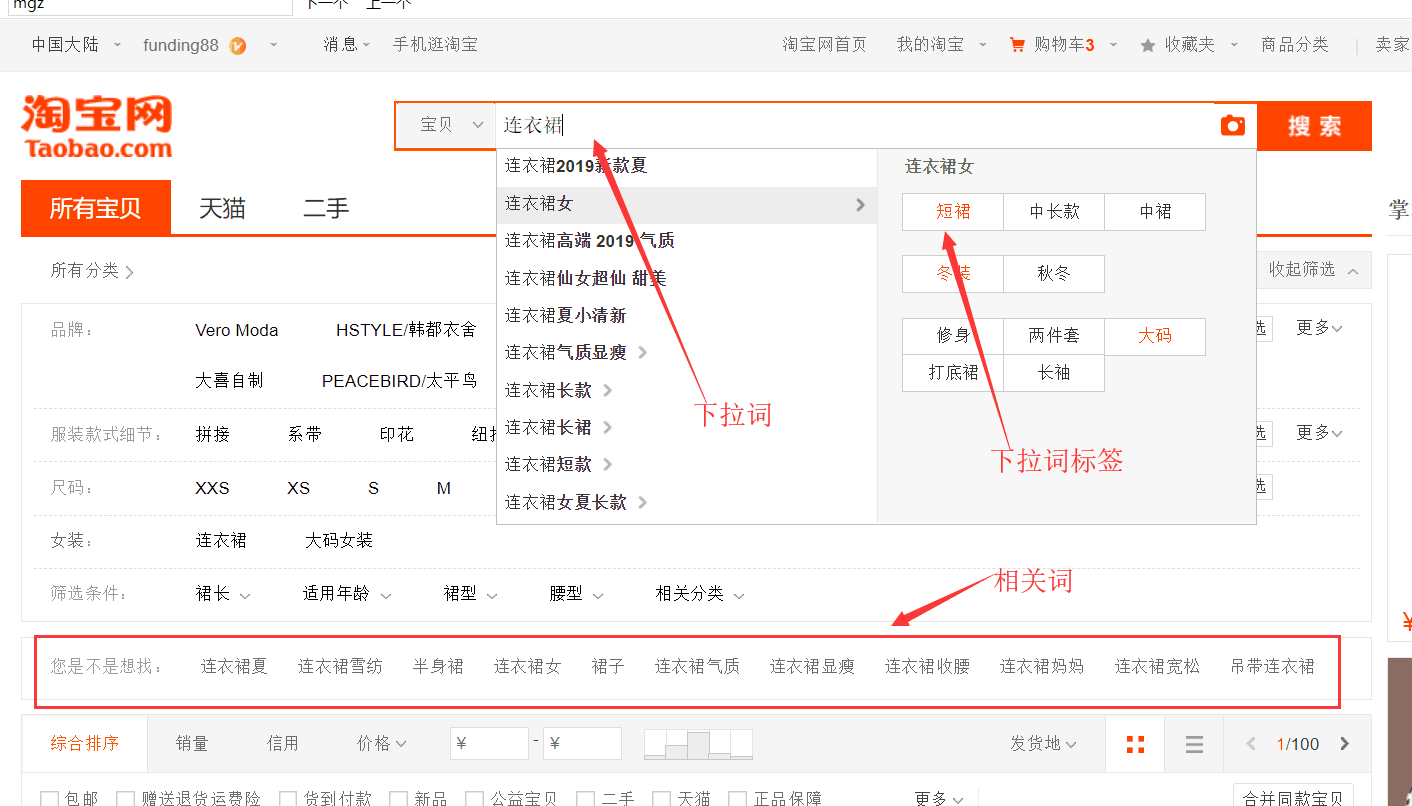Click the Taobao logo
Image resolution: width=1412 pixels, height=806 pixels.
click(x=97, y=127)
